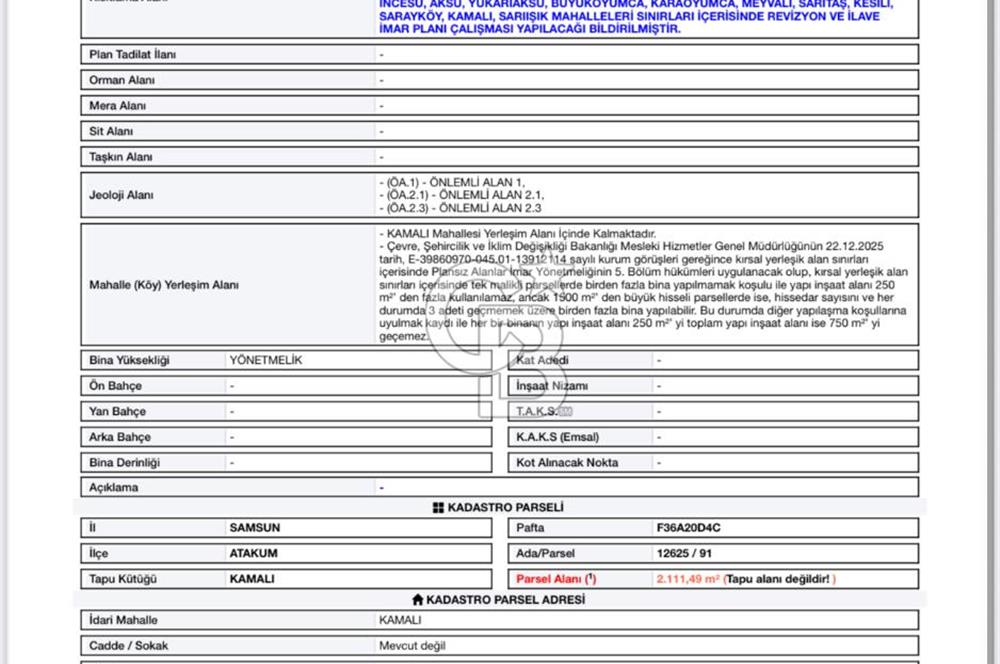
Task: Select the Mera Alanı label
Action: (117, 106)
